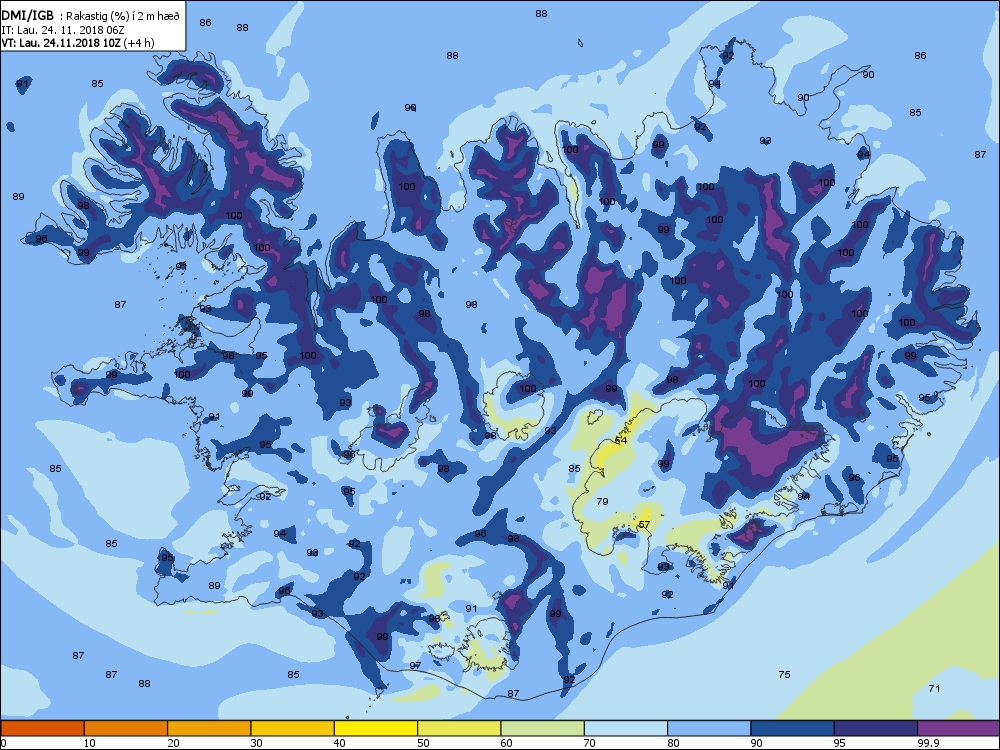Screen dimensions: 1000x750
Task: Click the pale green 60–70 legend swatch
Action: click(x=543, y=728)
